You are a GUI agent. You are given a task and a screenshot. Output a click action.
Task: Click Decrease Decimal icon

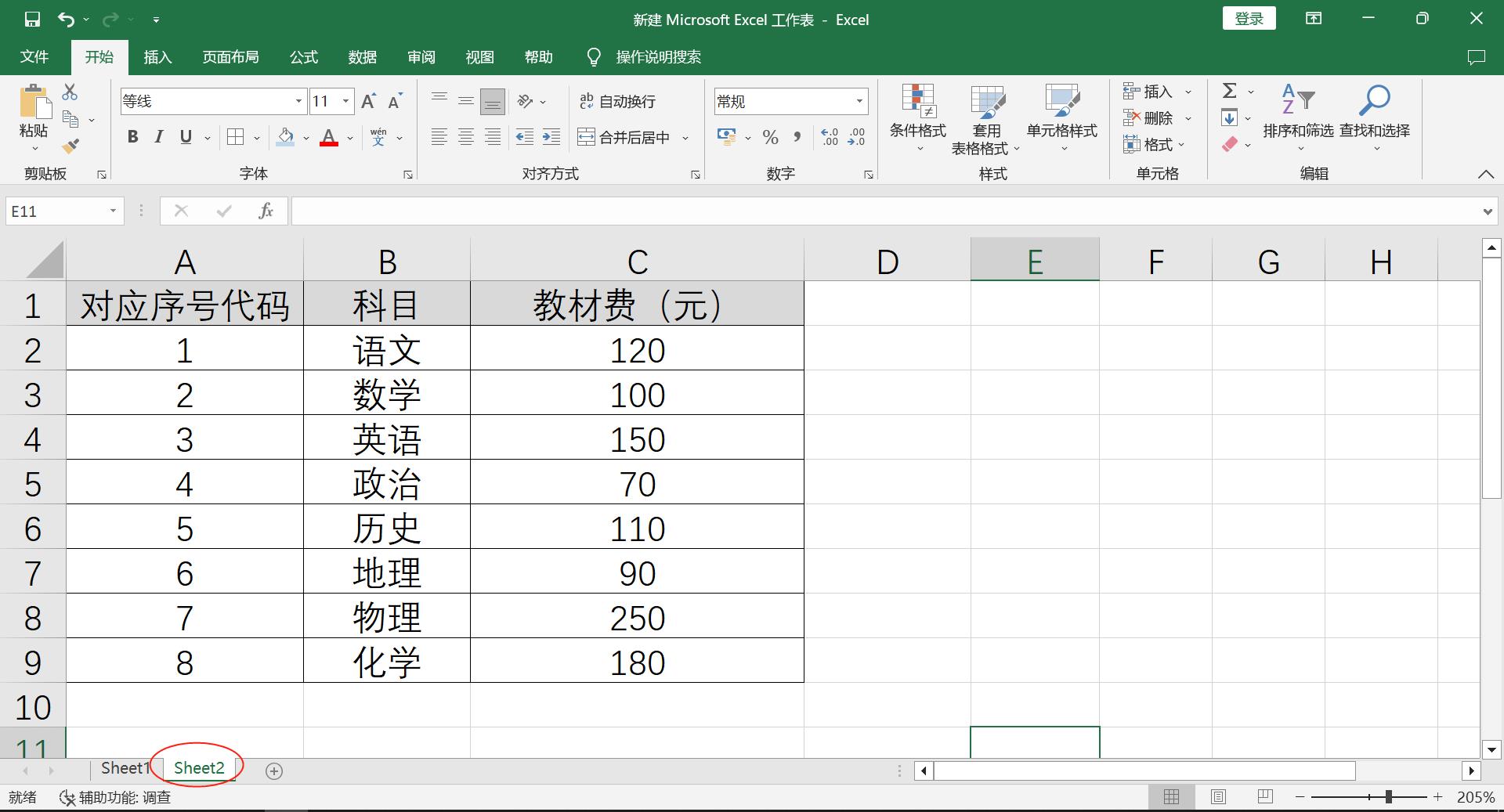coord(857,137)
